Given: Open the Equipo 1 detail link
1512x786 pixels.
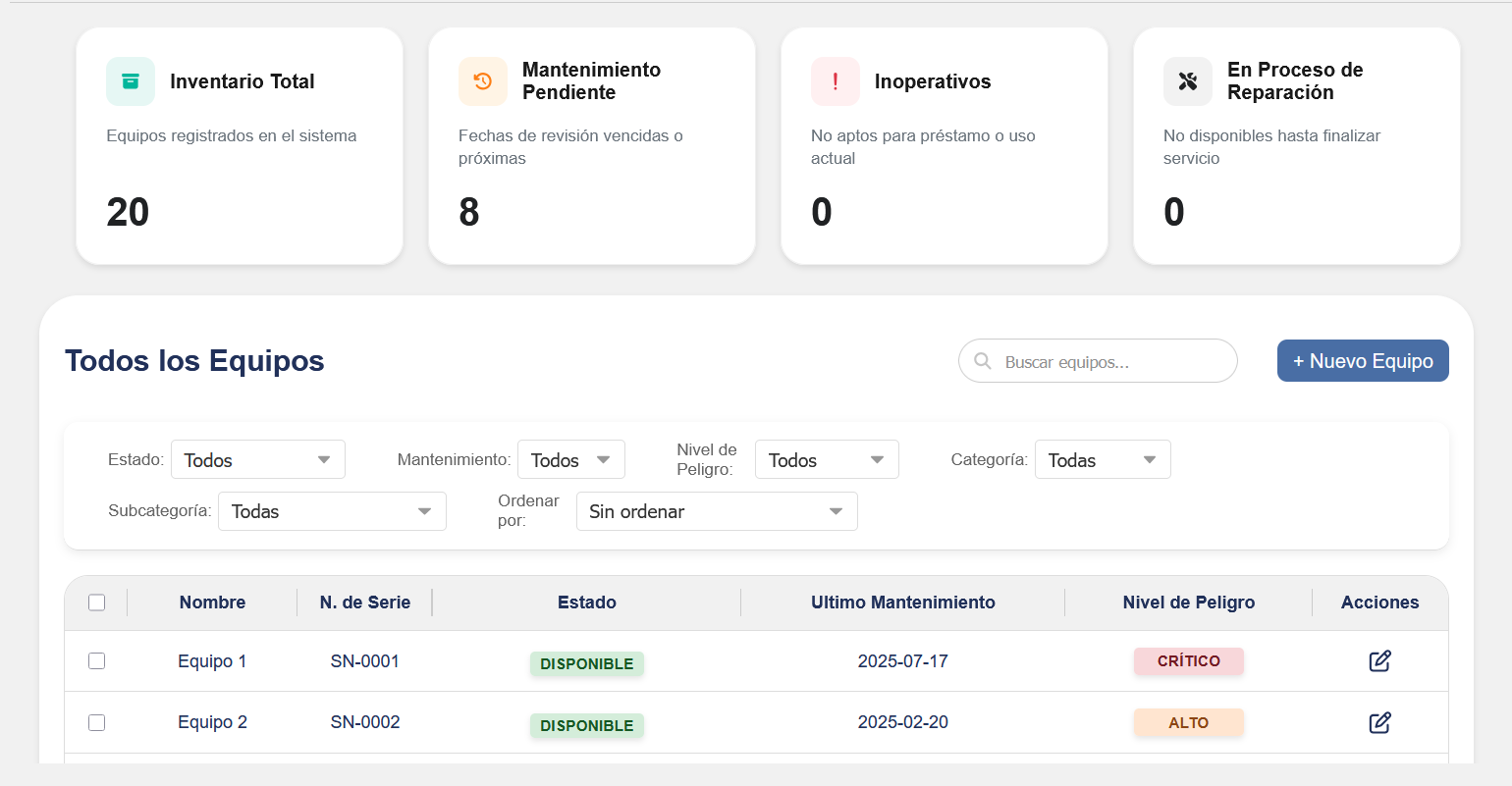Looking at the screenshot, I should point(212,661).
